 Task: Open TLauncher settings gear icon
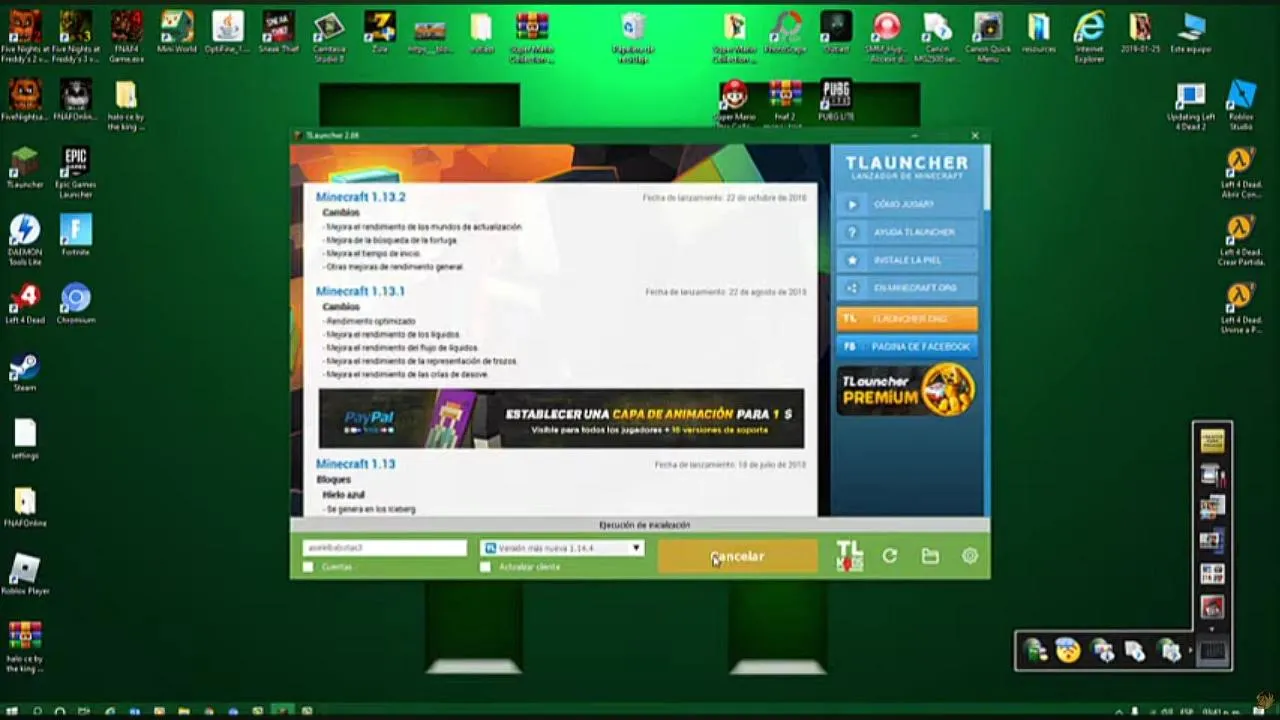click(x=970, y=556)
